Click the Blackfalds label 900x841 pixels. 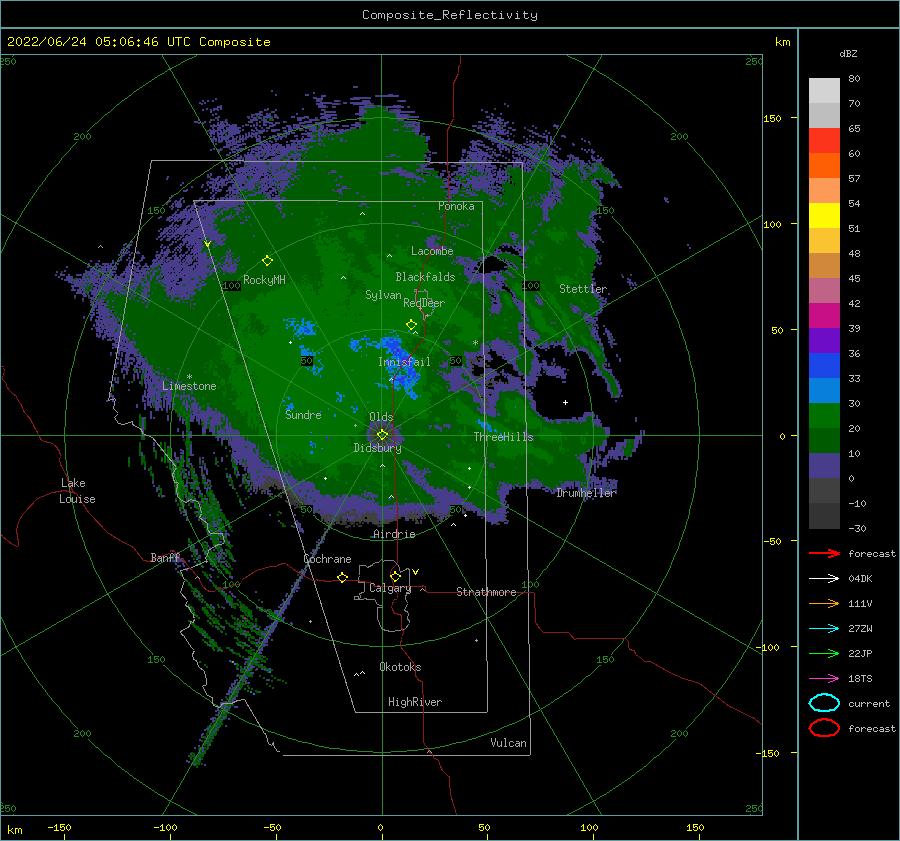pyautogui.click(x=425, y=277)
